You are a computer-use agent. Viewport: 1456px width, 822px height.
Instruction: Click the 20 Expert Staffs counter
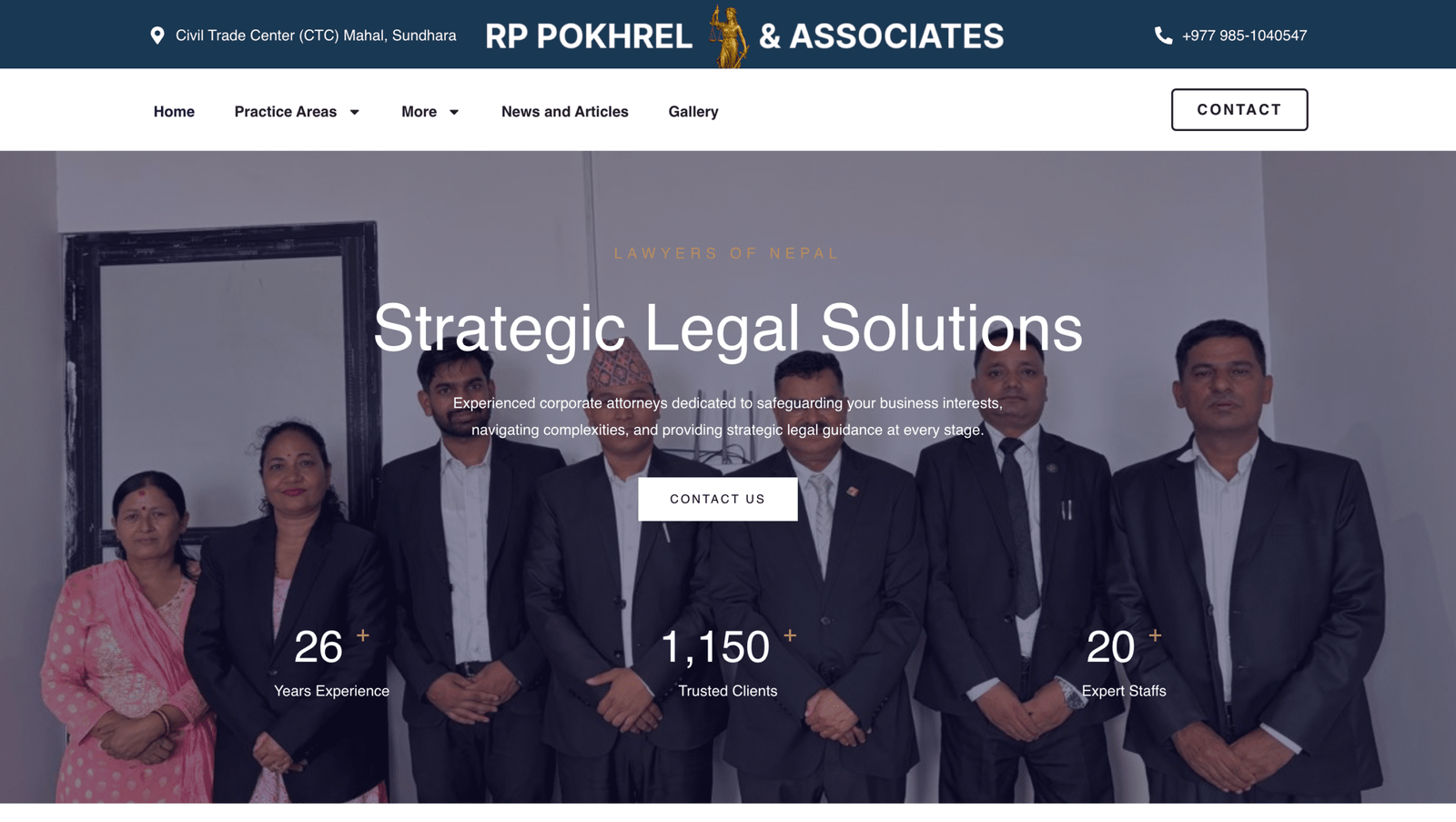tap(1124, 663)
